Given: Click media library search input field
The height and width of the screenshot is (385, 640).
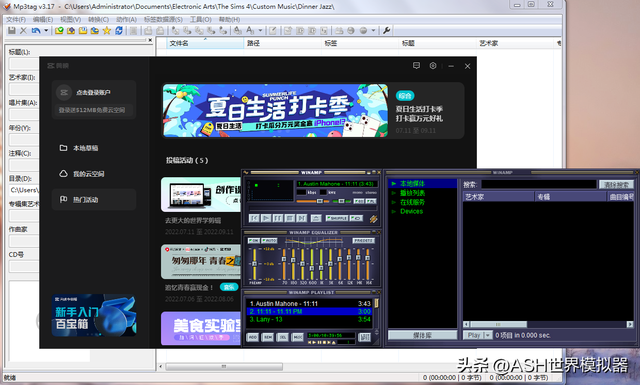Looking at the screenshot, I should pyautogui.click(x=539, y=185).
